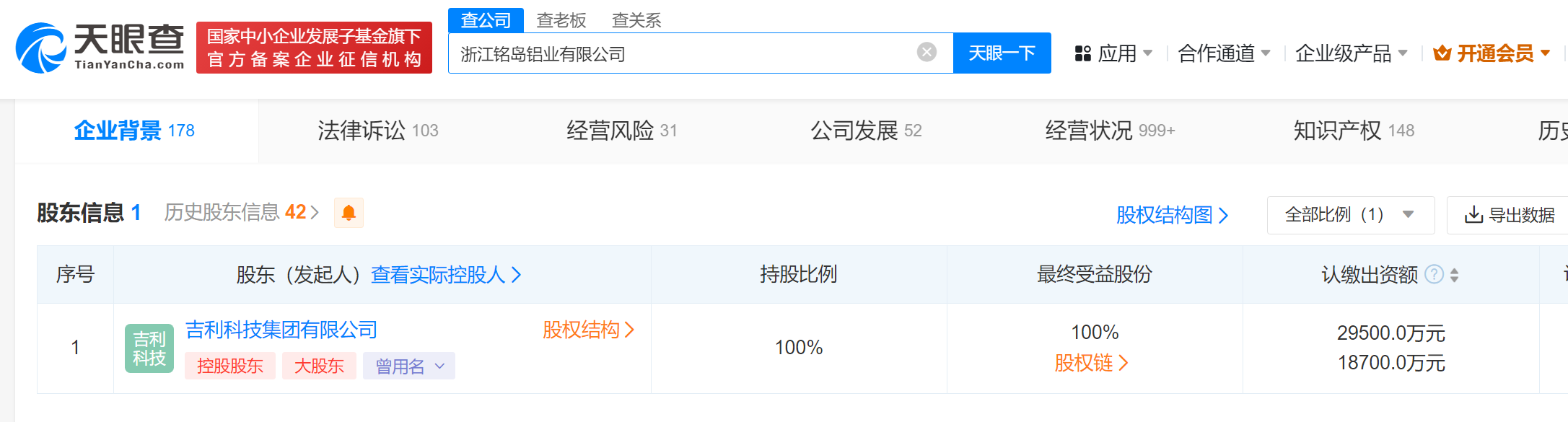
Task: Switch to the 法律诉讼 tab
Action: coord(378,131)
